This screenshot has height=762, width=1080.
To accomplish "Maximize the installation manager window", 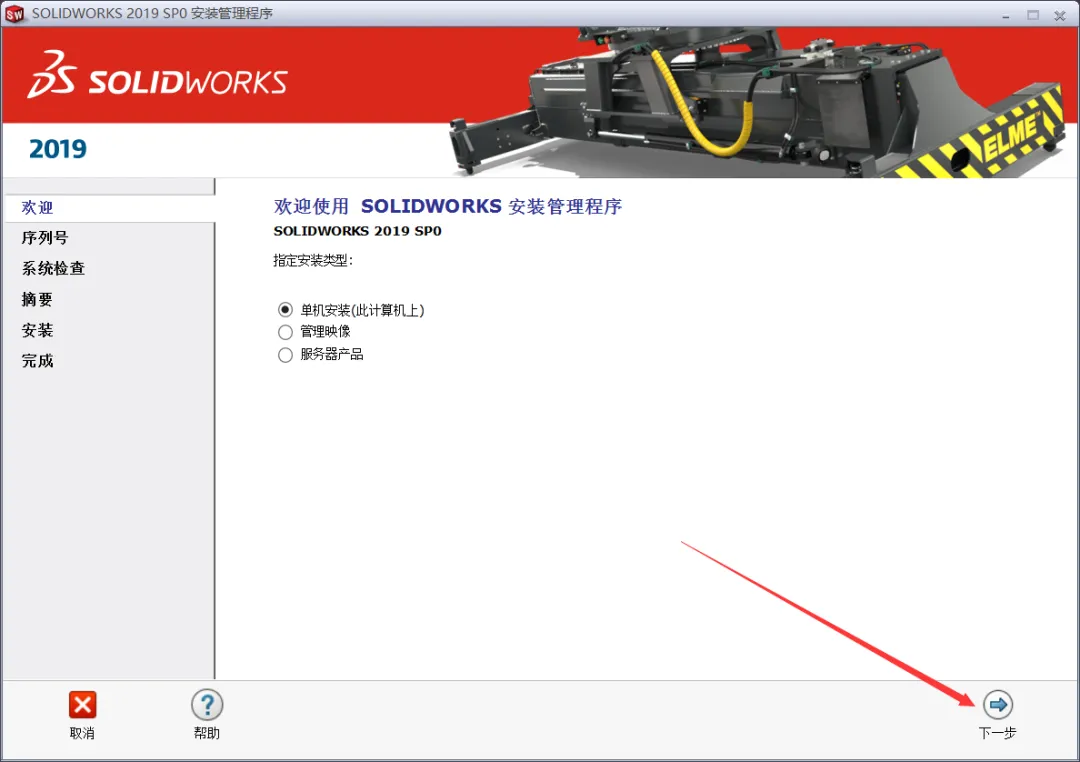I will [x=1033, y=14].
